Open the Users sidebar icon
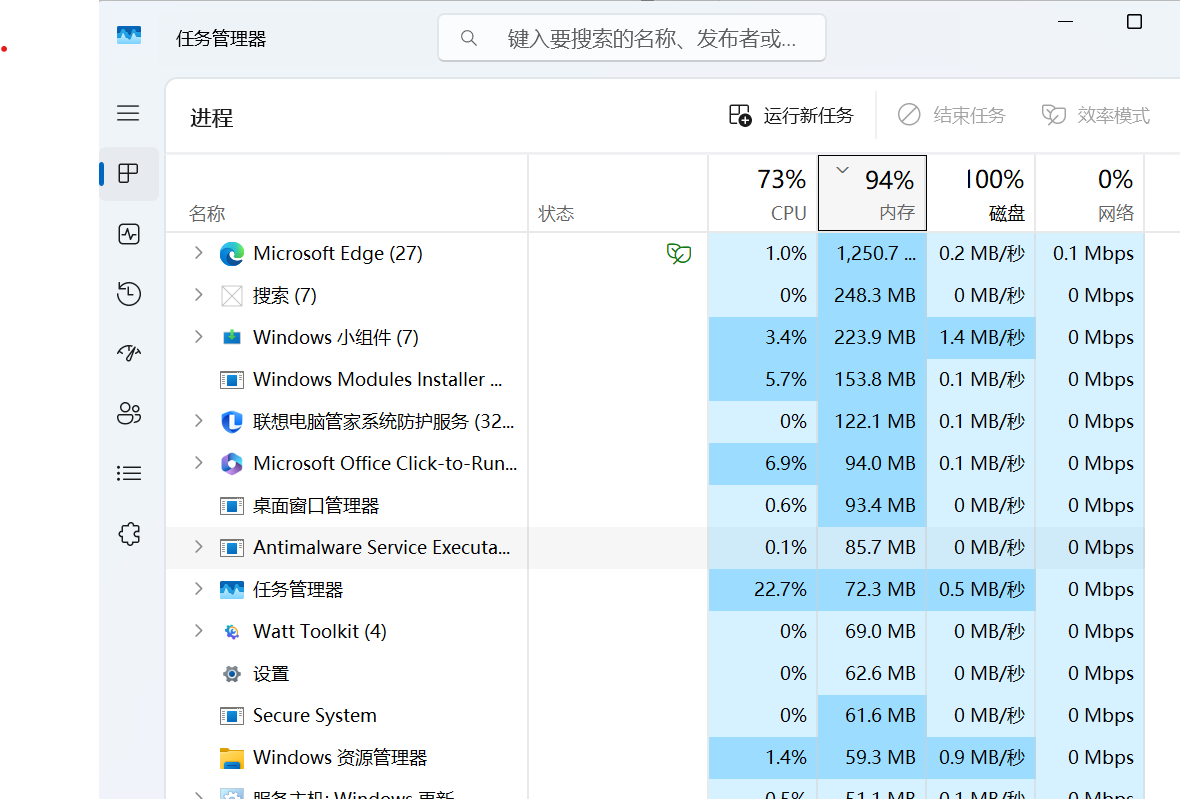This screenshot has width=1180, height=799. (129, 413)
